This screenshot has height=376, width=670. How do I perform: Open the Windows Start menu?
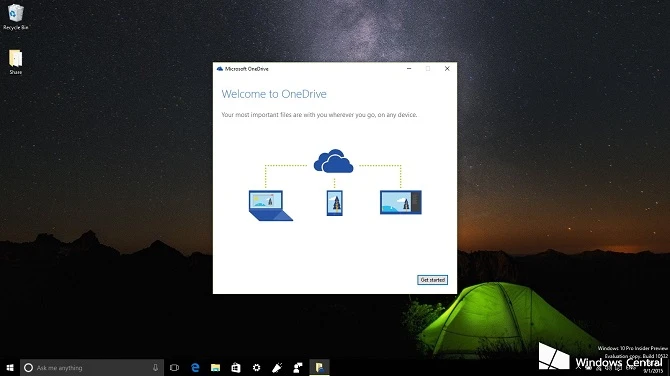tap(10, 367)
